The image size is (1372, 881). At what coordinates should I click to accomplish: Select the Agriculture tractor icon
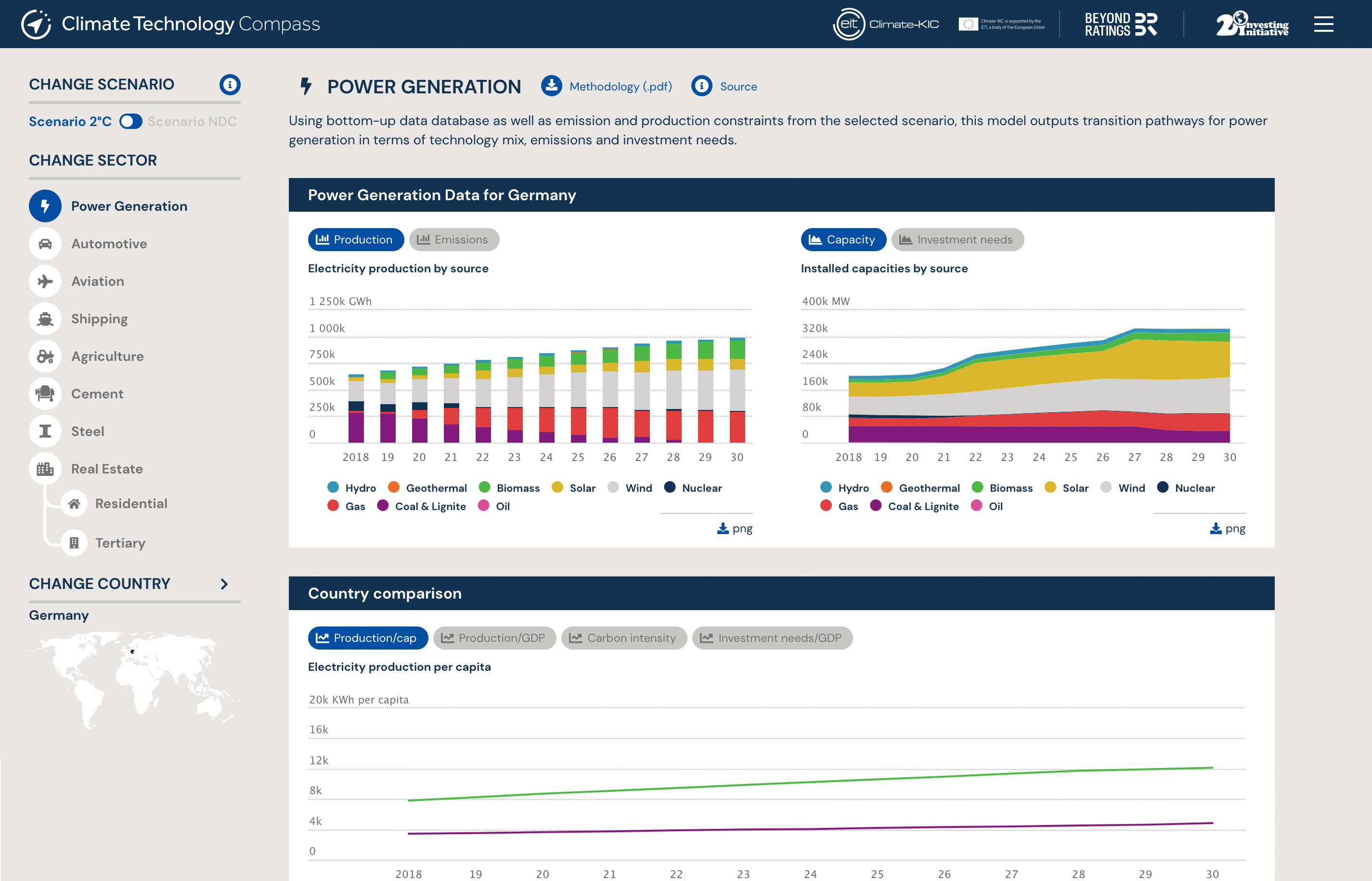pos(45,357)
